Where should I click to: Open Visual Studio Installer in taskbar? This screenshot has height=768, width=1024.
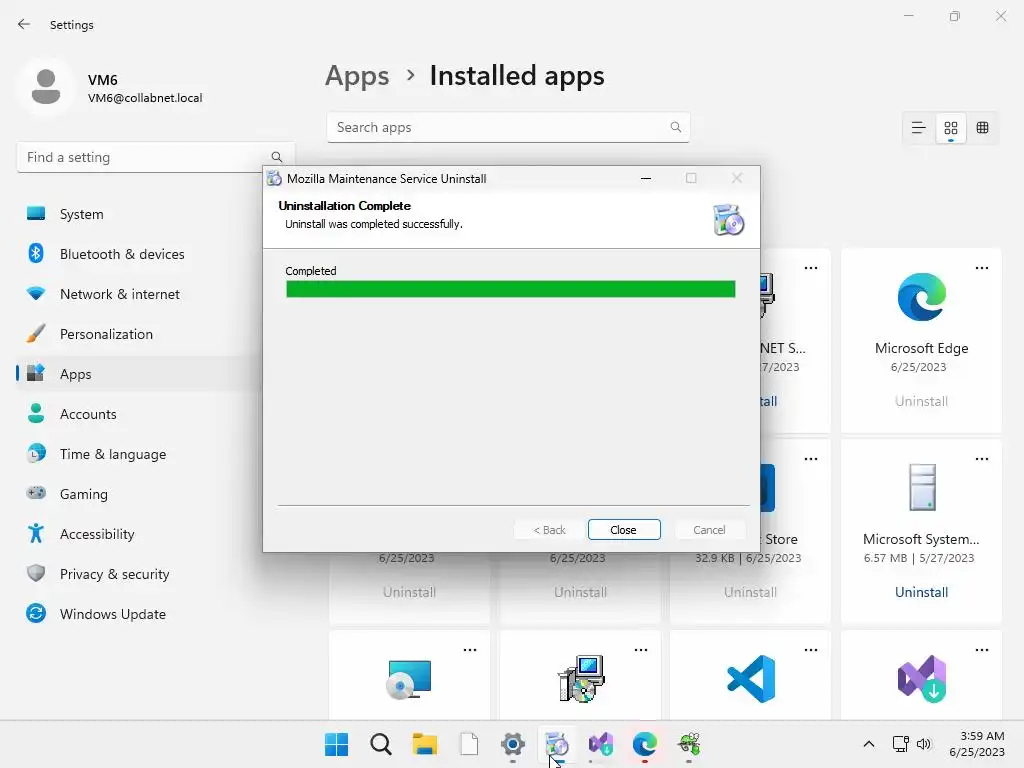coord(601,744)
